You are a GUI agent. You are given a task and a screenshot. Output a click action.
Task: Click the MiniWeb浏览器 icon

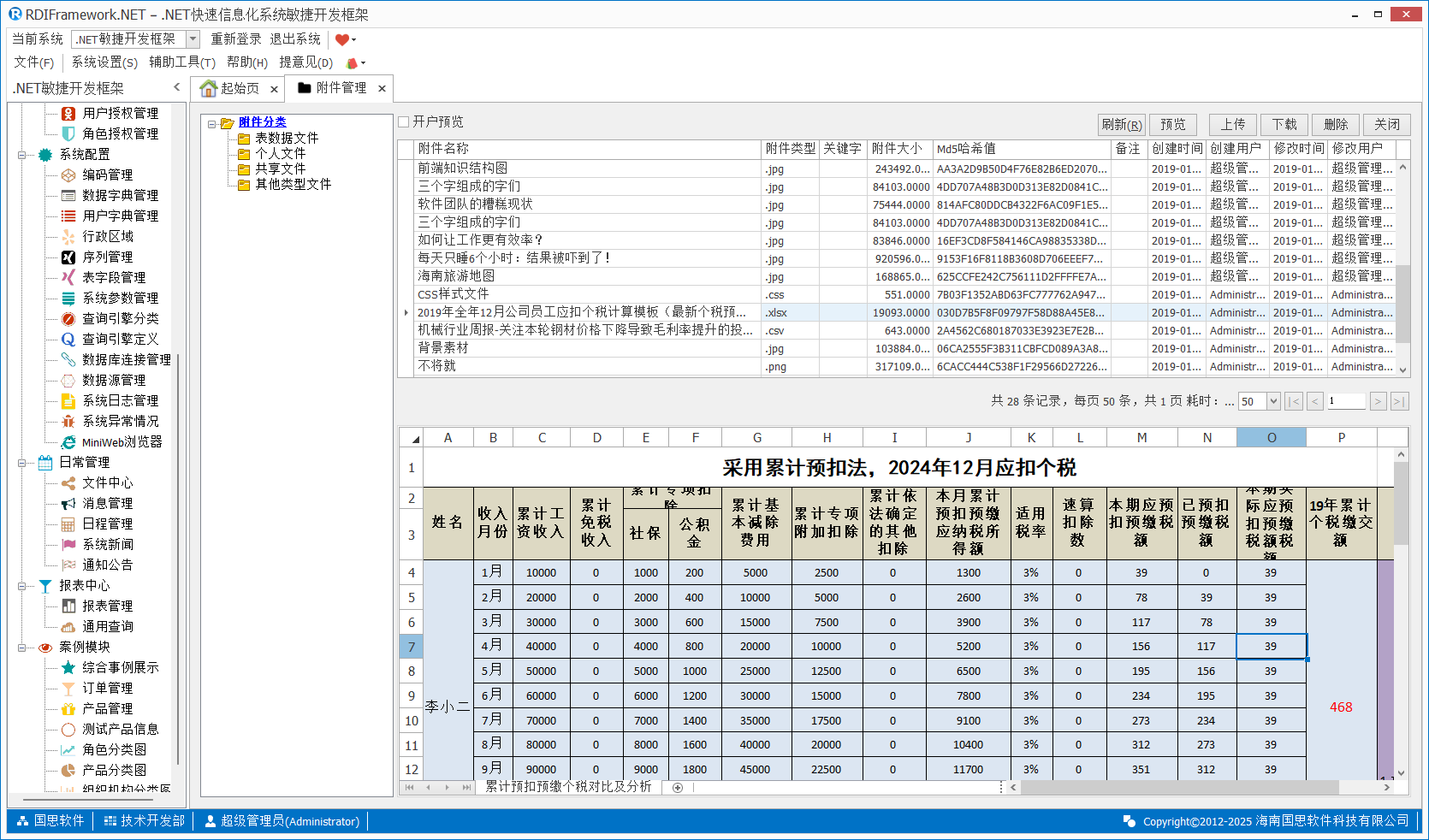[x=68, y=441]
